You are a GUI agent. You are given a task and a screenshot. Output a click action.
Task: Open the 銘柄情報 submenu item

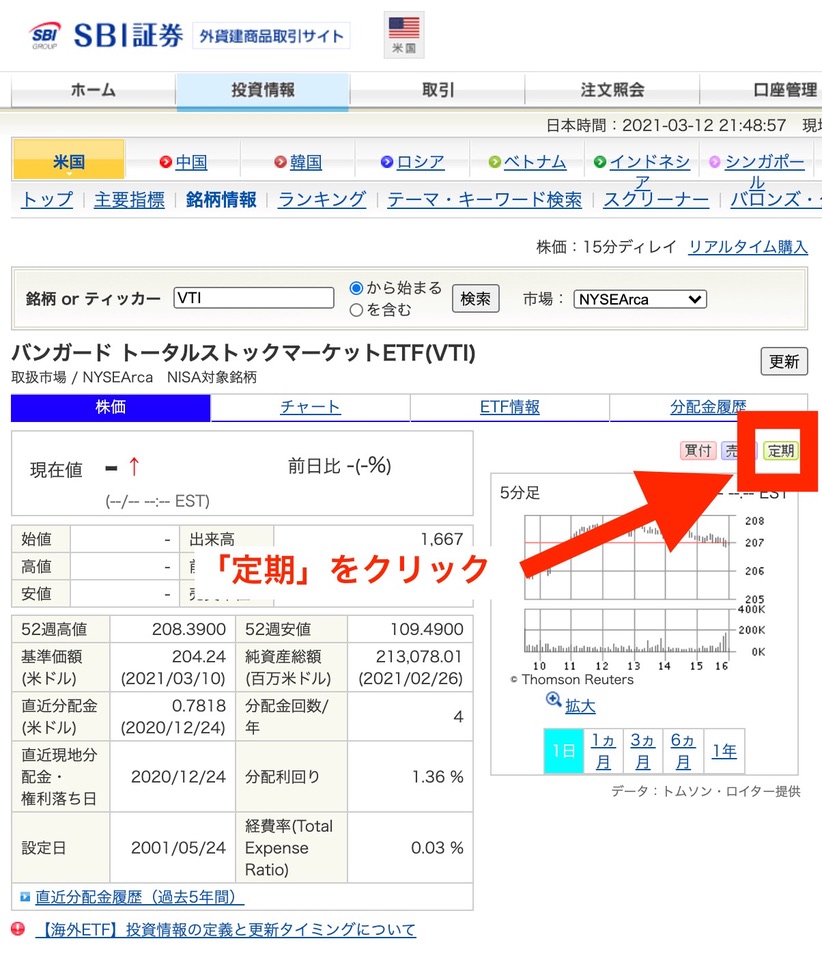(x=221, y=199)
